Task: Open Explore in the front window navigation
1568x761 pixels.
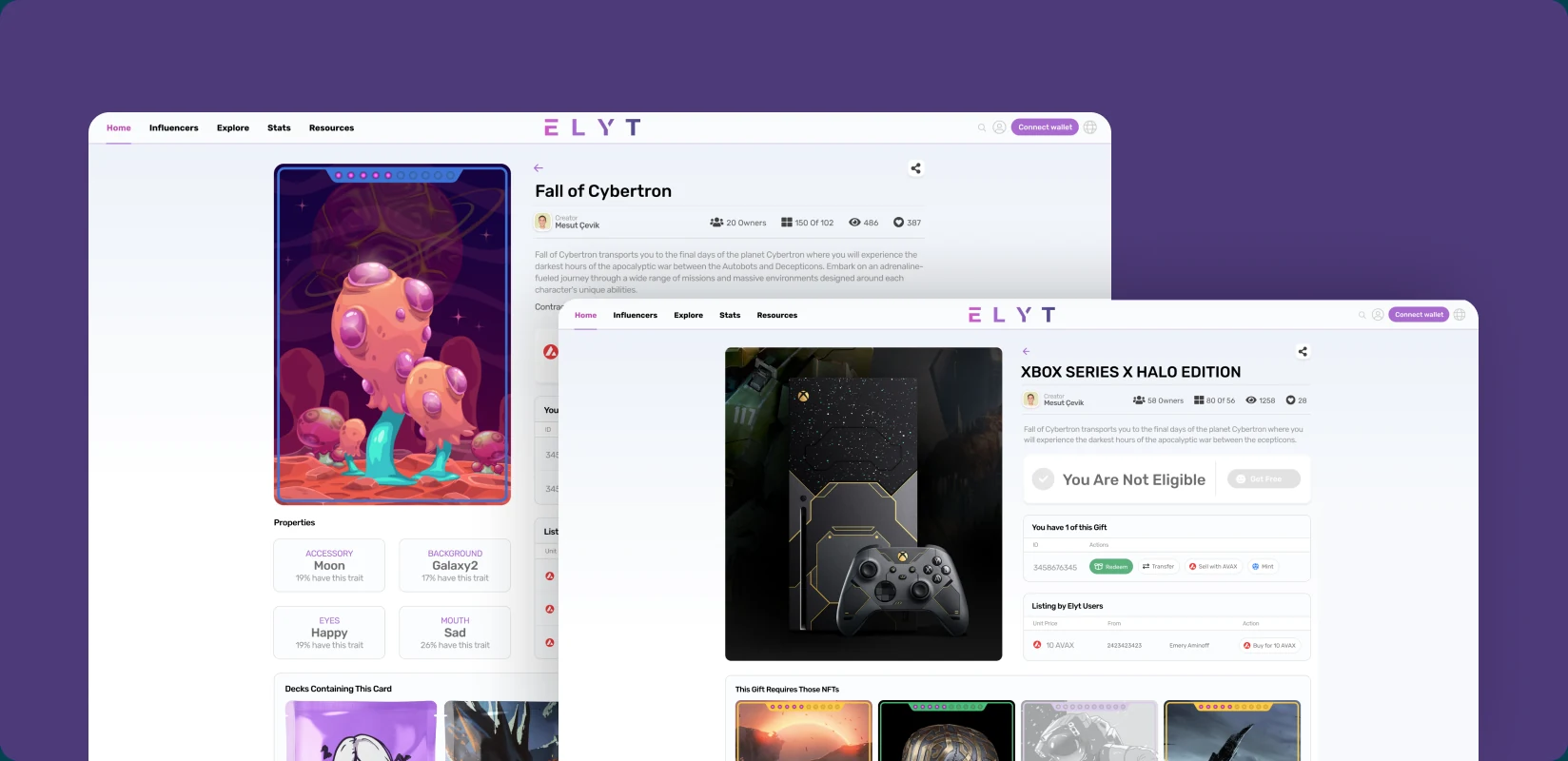Action: pyautogui.click(x=689, y=315)
